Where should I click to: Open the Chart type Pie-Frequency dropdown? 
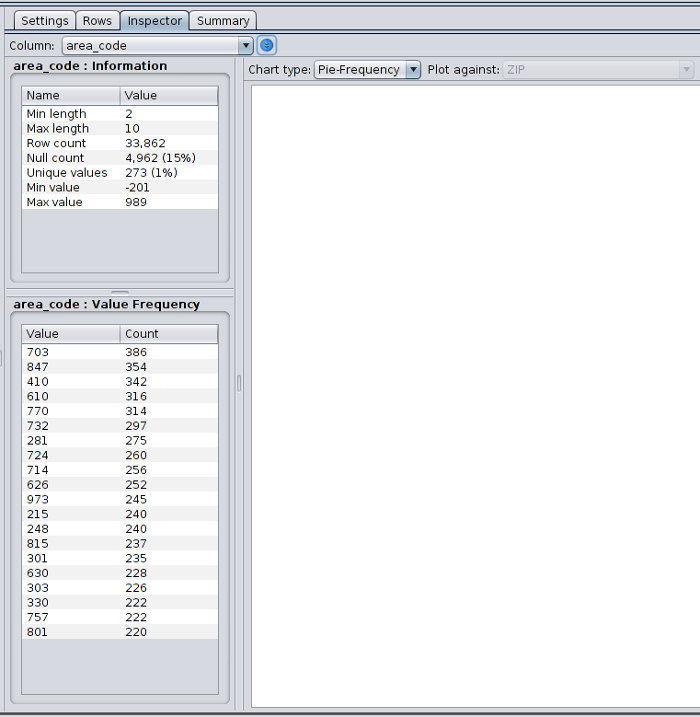pyautogui.click(x=367, y=70)
